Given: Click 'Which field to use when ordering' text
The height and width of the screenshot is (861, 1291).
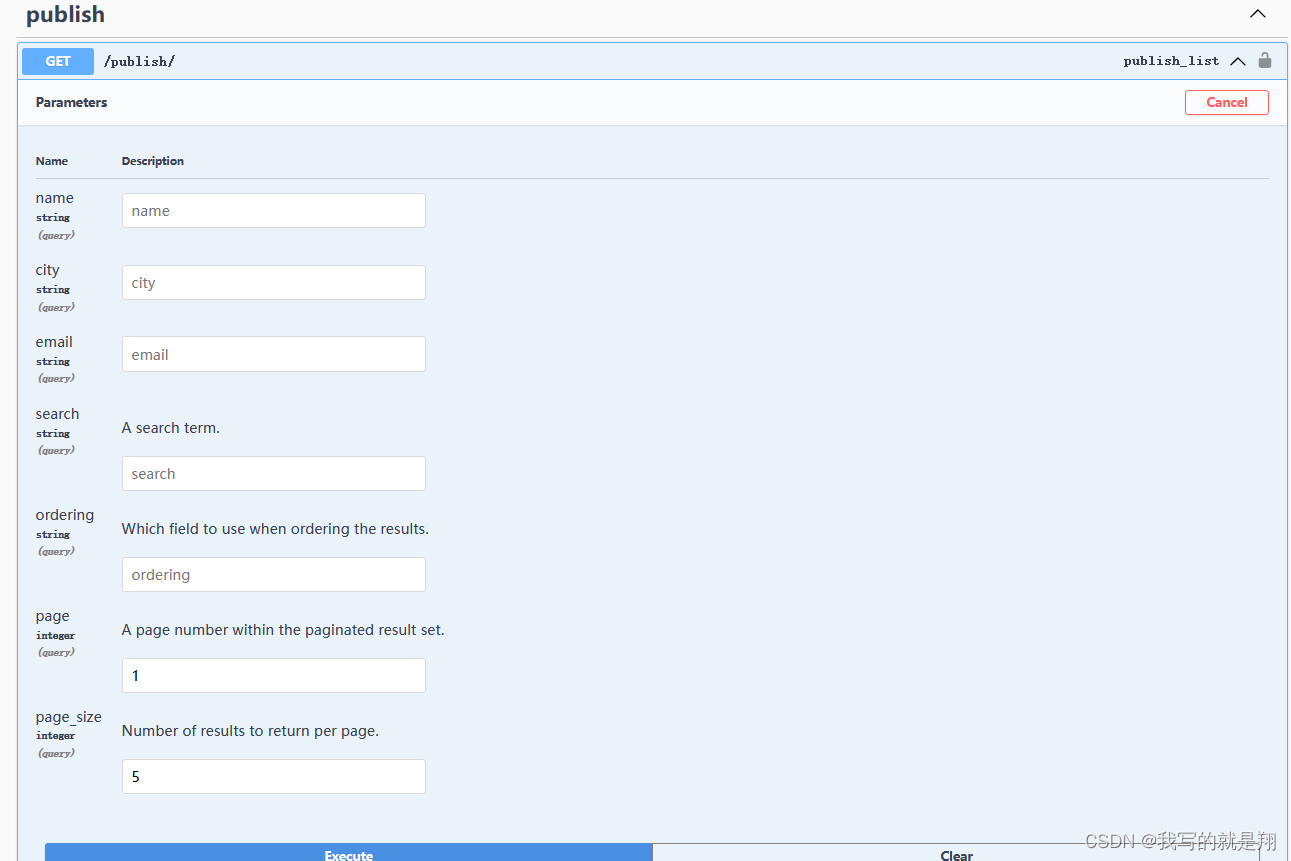Looking at the screenshot, I should click(275, 529).
